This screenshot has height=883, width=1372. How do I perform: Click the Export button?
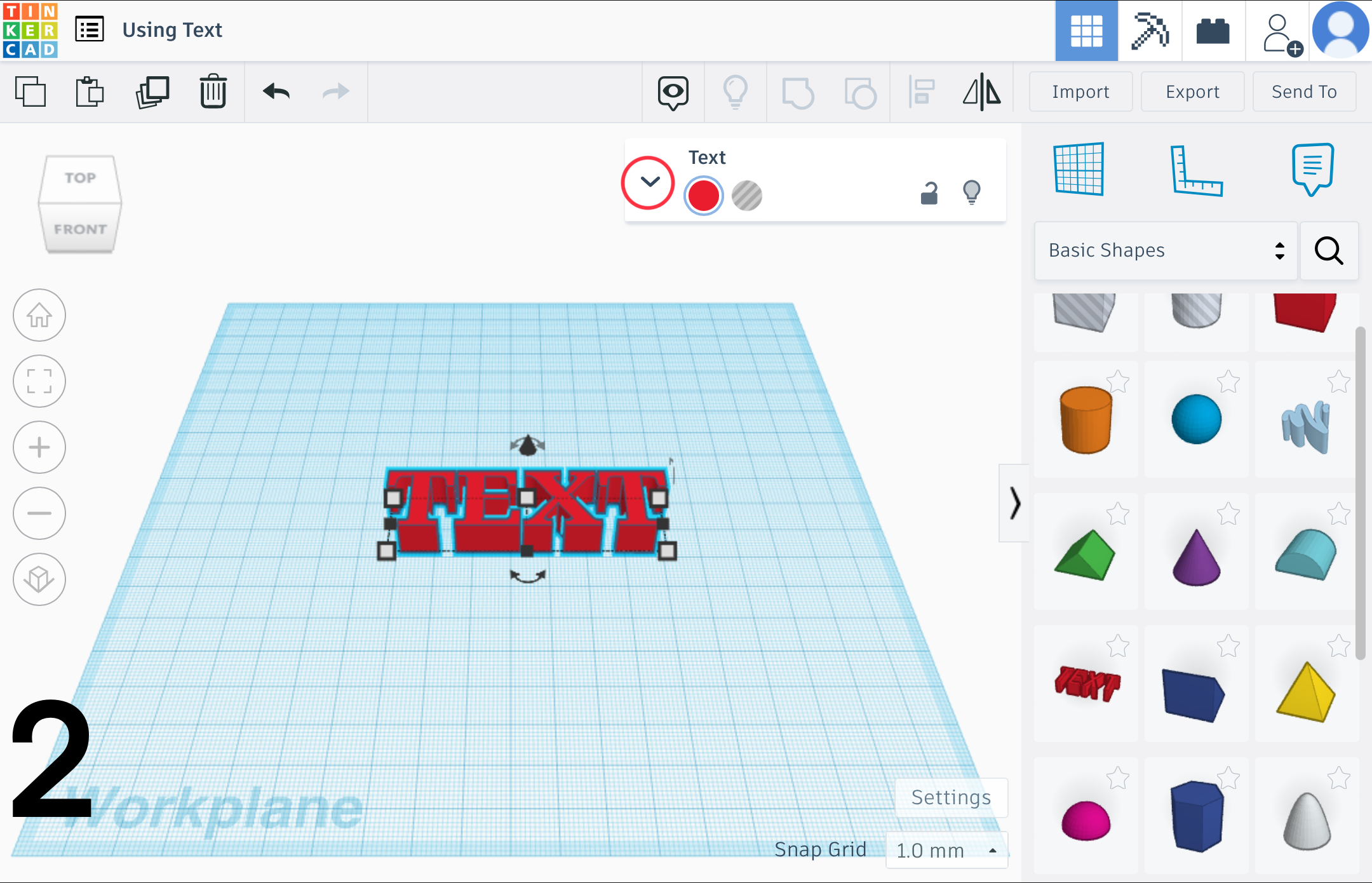point(1192,92)
